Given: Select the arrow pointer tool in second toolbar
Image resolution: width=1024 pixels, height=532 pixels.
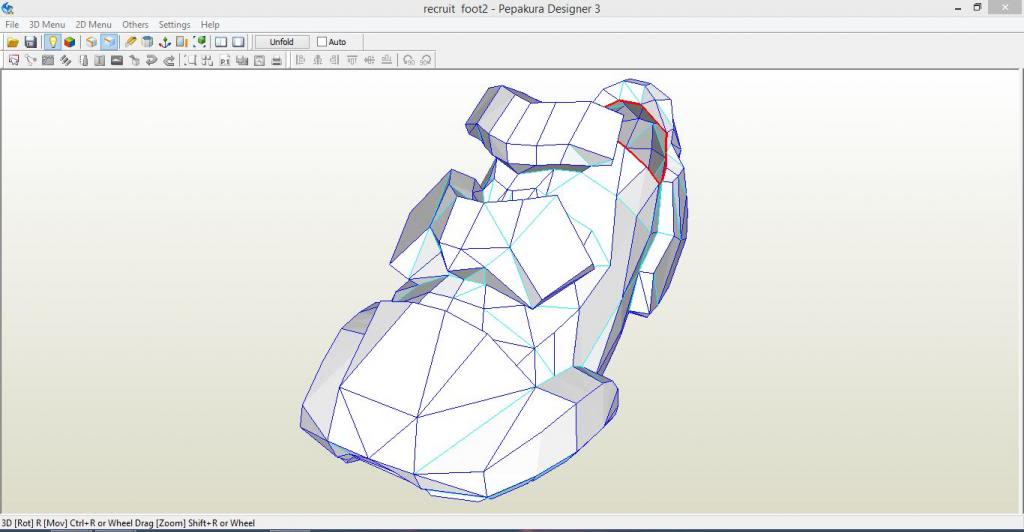Looking at the screenshot, I should 14,60.
